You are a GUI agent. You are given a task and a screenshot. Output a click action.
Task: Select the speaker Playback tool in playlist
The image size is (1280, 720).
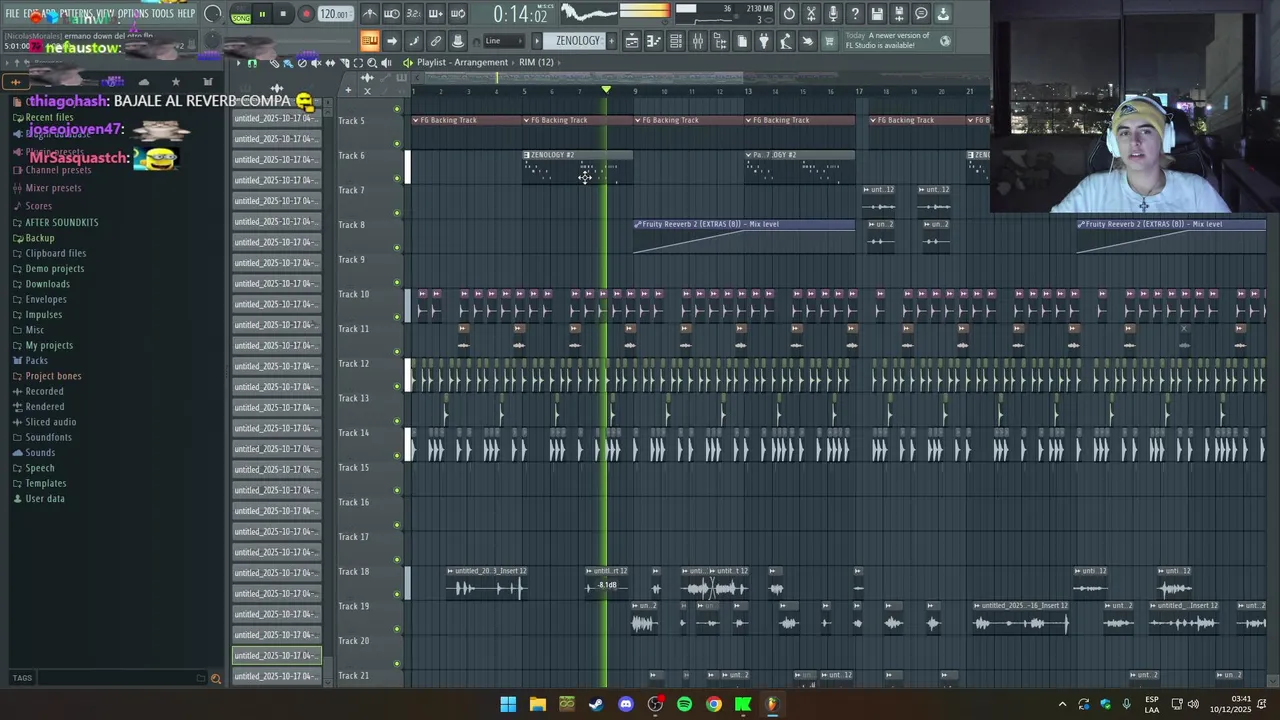coord(386,63)
